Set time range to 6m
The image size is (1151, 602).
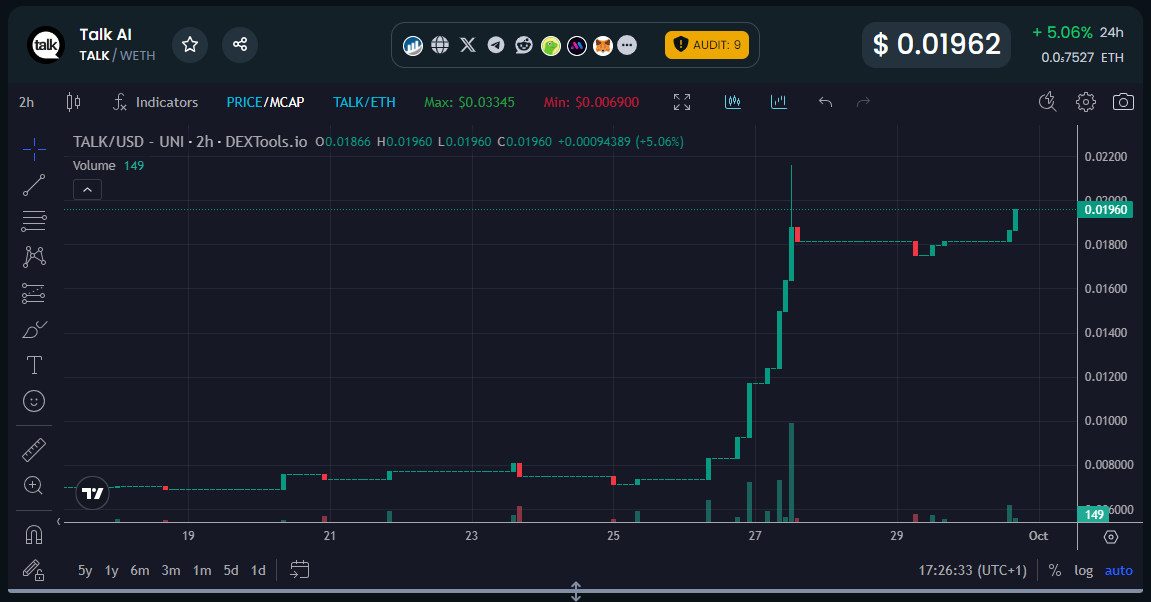(x=140, y=570)
